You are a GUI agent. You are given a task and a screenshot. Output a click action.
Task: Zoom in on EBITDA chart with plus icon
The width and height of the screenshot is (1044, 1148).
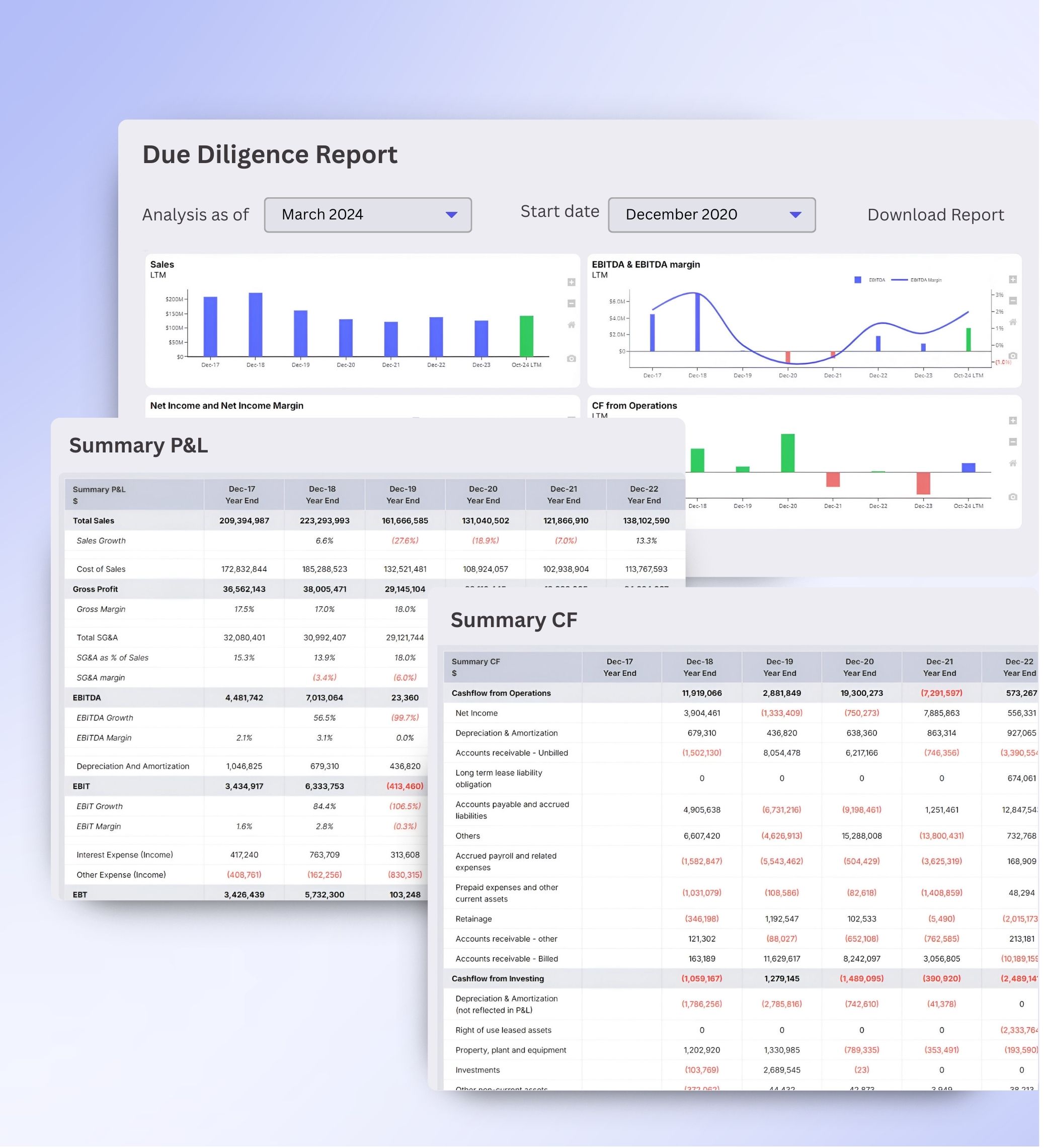(x=1013, y=280)
